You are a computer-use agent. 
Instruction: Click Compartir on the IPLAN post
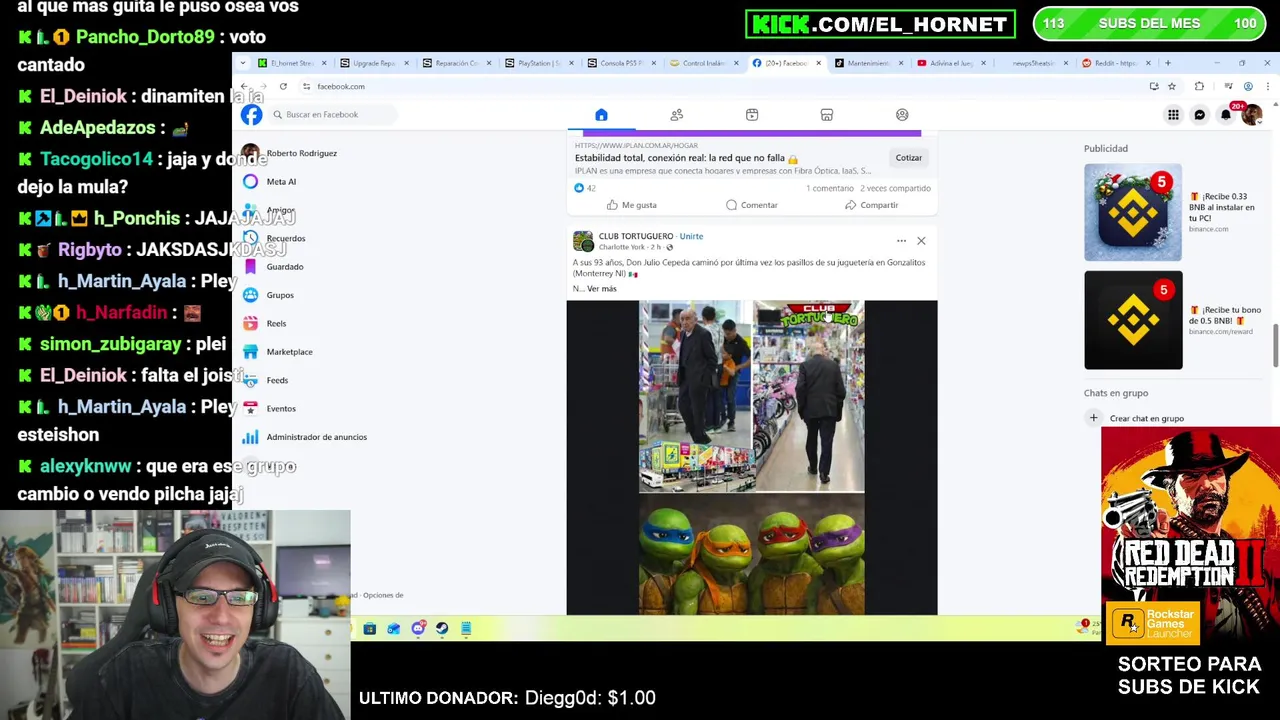tap(872, 205)
